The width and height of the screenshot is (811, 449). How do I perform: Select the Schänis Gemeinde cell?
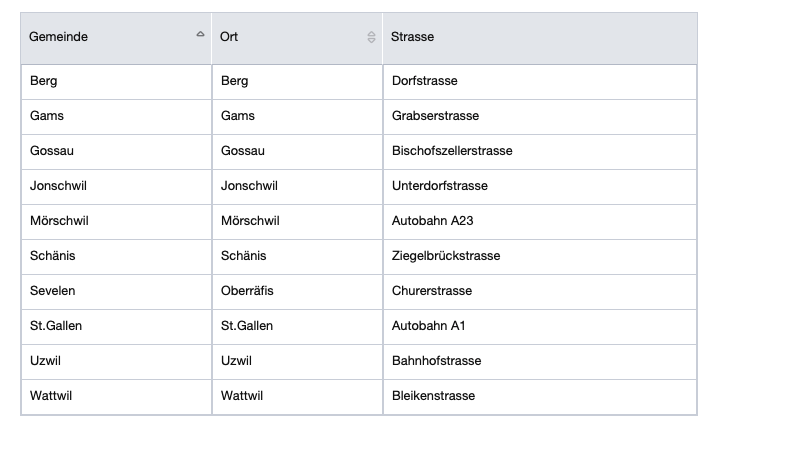click(x=53, y=256)
